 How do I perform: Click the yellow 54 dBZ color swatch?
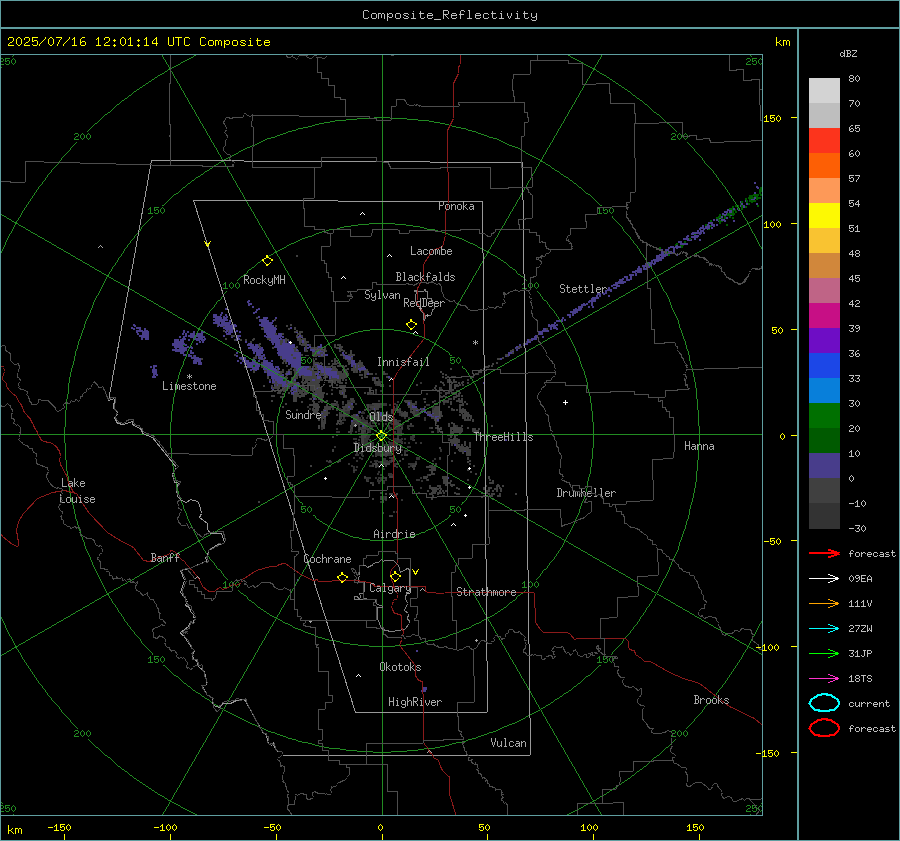click(824, 216)
